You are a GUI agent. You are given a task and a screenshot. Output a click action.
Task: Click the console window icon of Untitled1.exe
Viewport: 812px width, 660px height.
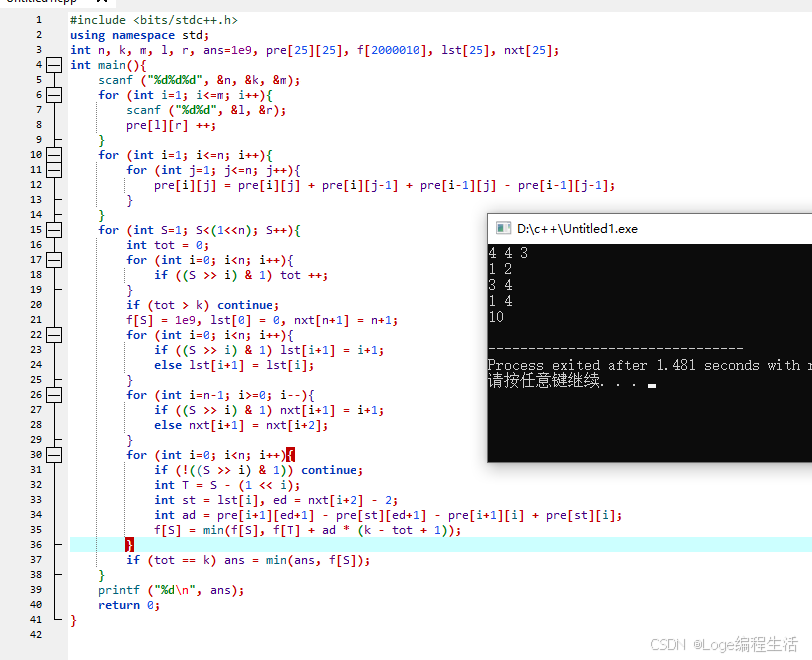click(503, 228)
